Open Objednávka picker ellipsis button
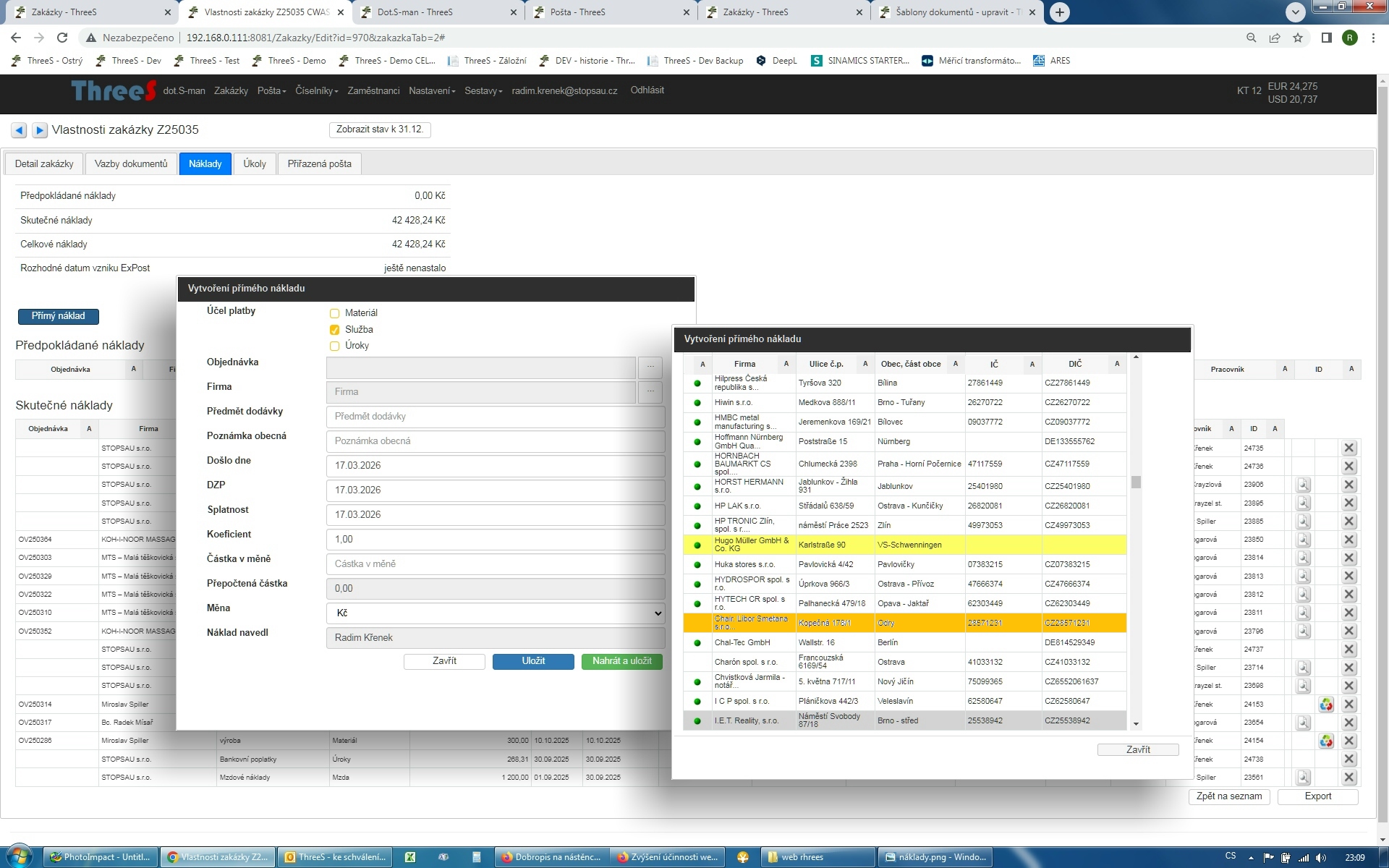The height and width of the screenshot is (868, 1389). click(650, 367)
